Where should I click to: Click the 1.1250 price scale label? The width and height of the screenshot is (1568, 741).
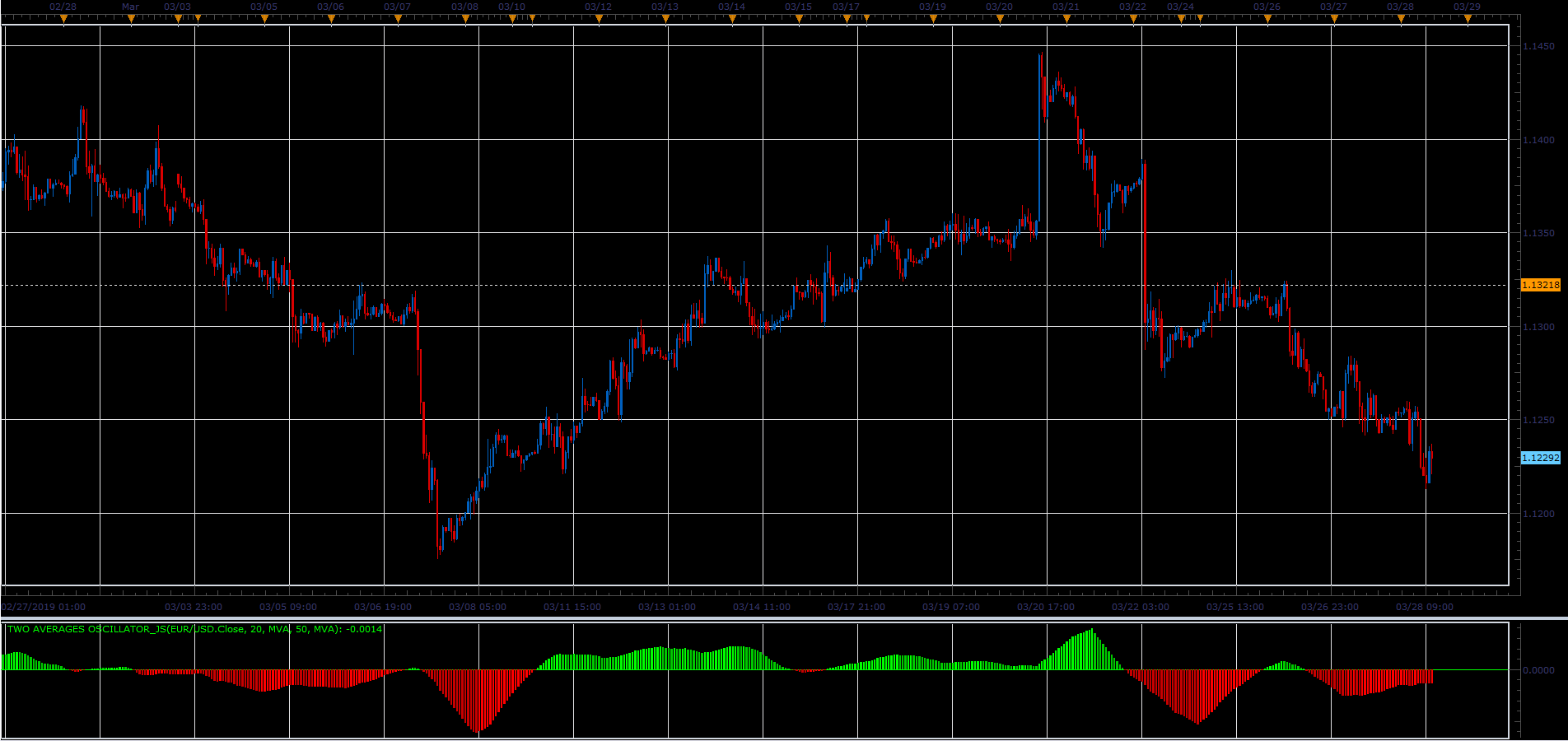click(x=1539, y=420)
